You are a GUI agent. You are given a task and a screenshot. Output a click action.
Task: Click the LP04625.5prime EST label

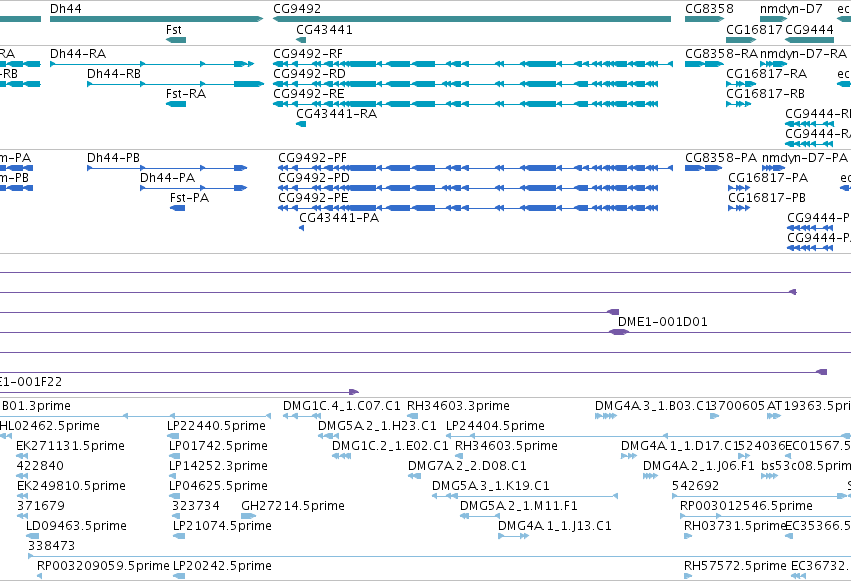(x=218, y=486)
